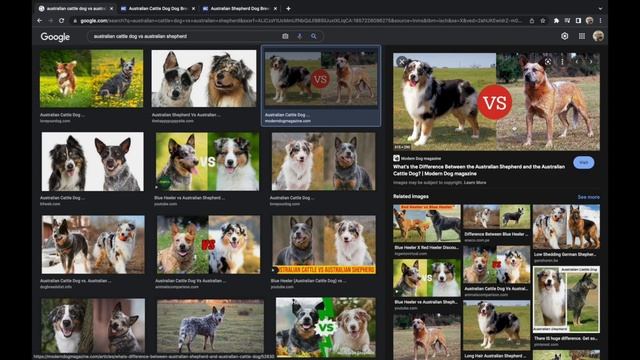The width and height of the screenshot is (640, 360).
Task: Show previous image in preview panel
Action: pos(577,62)
